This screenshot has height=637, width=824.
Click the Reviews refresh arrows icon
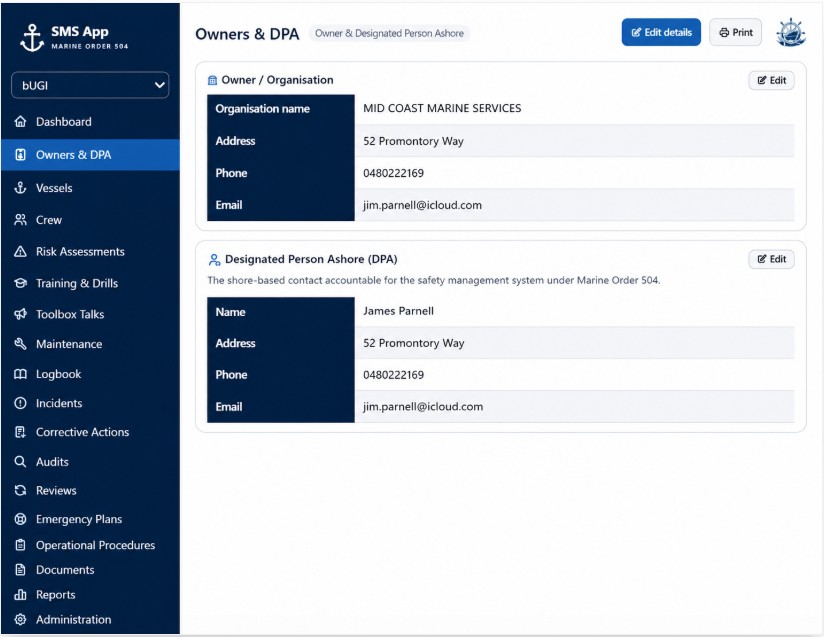coord(20,490)
